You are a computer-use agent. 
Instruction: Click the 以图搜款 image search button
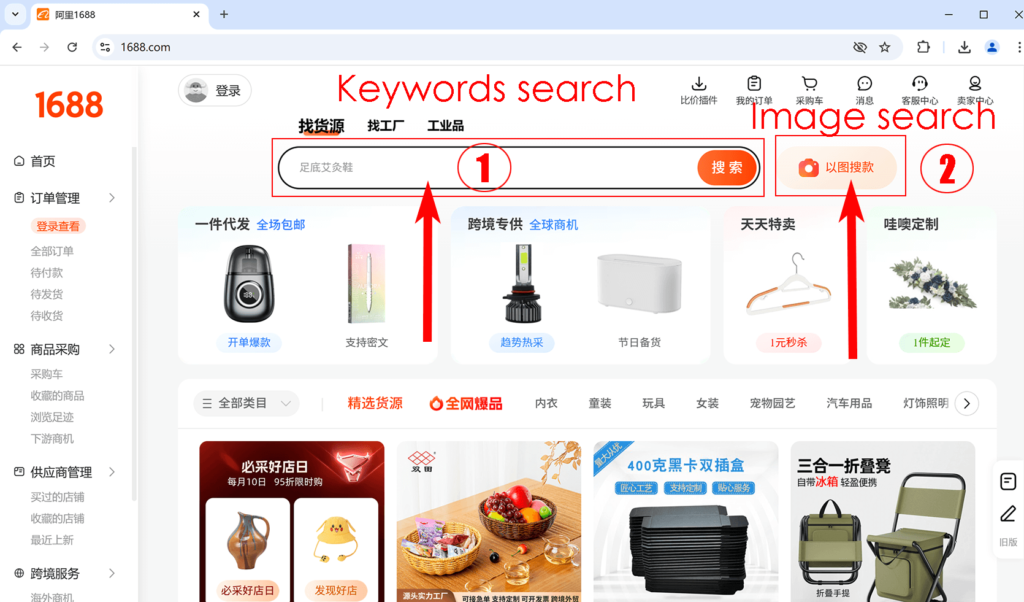point(836,168)
